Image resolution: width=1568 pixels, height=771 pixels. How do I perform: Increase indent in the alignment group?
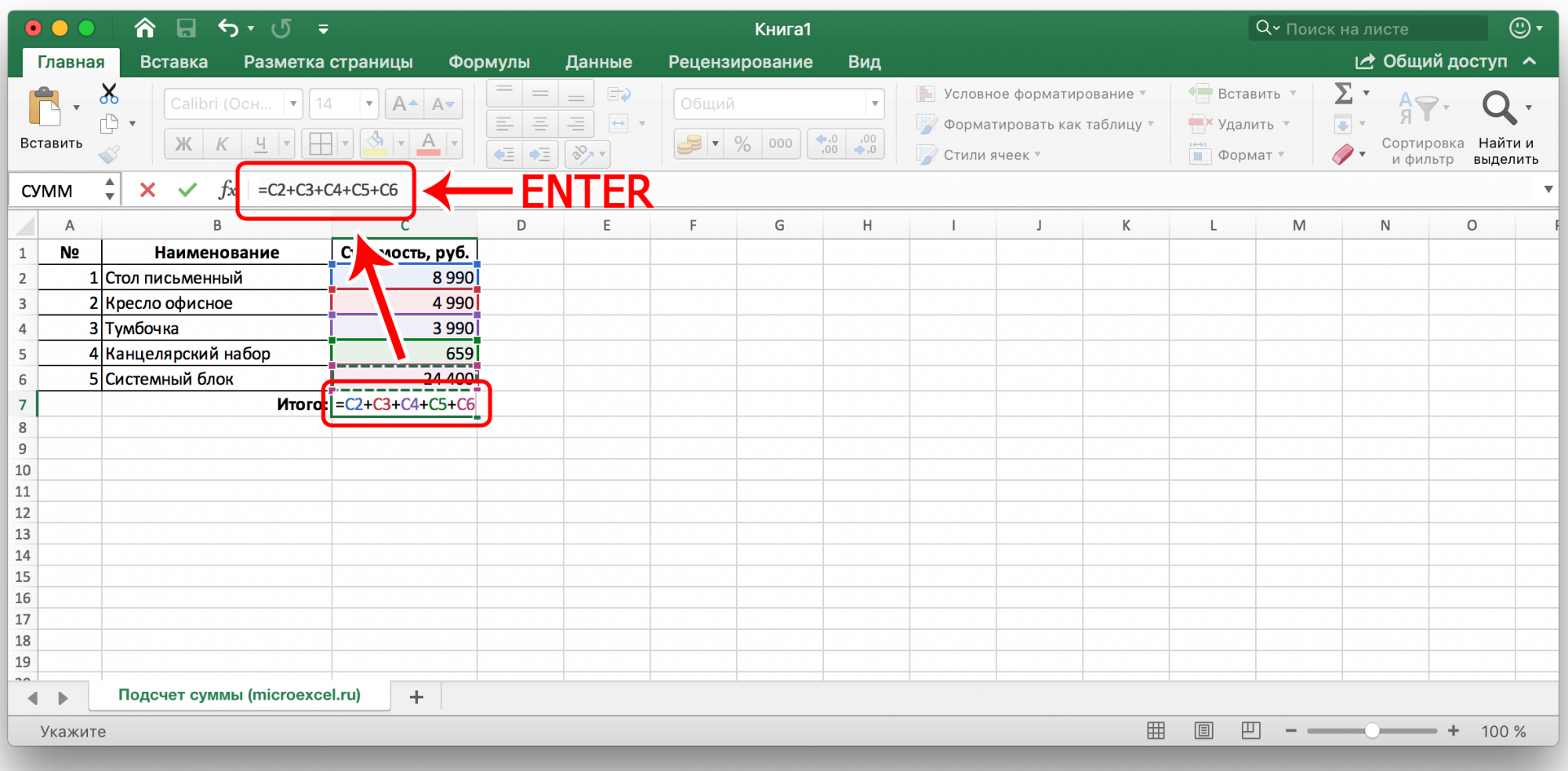point(539,155)
